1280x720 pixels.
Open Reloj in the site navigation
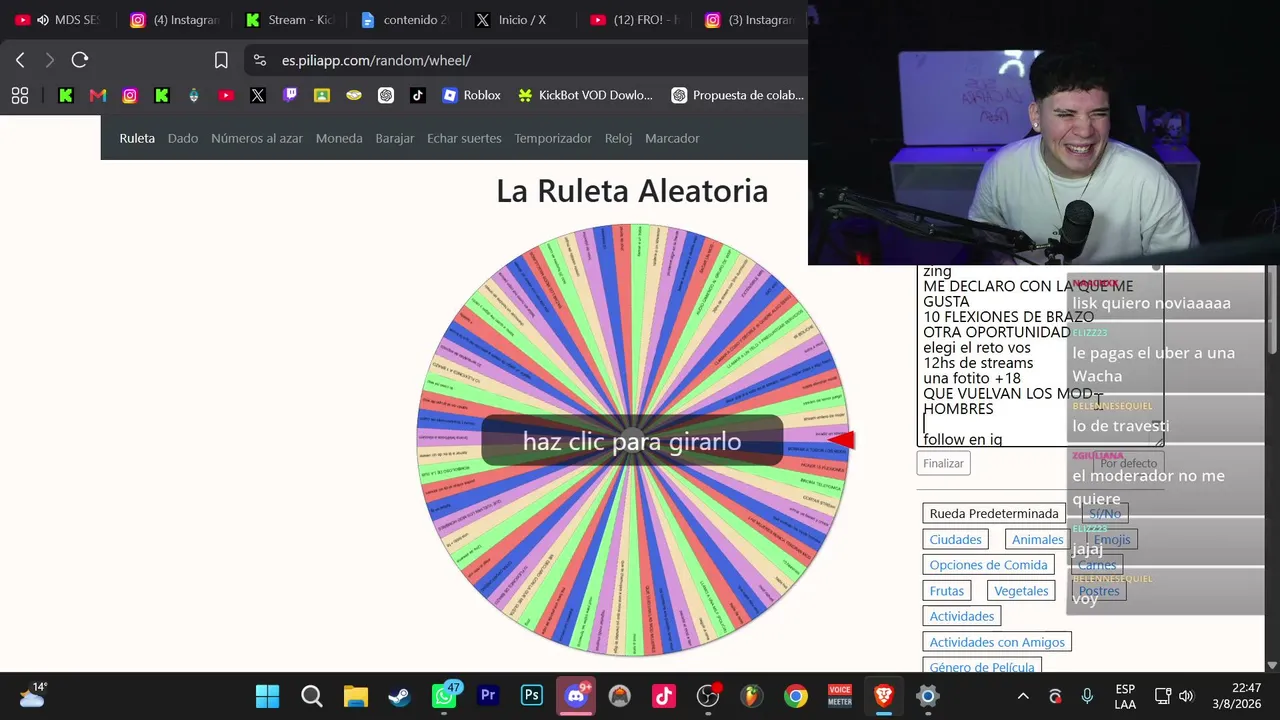(619, 138)
